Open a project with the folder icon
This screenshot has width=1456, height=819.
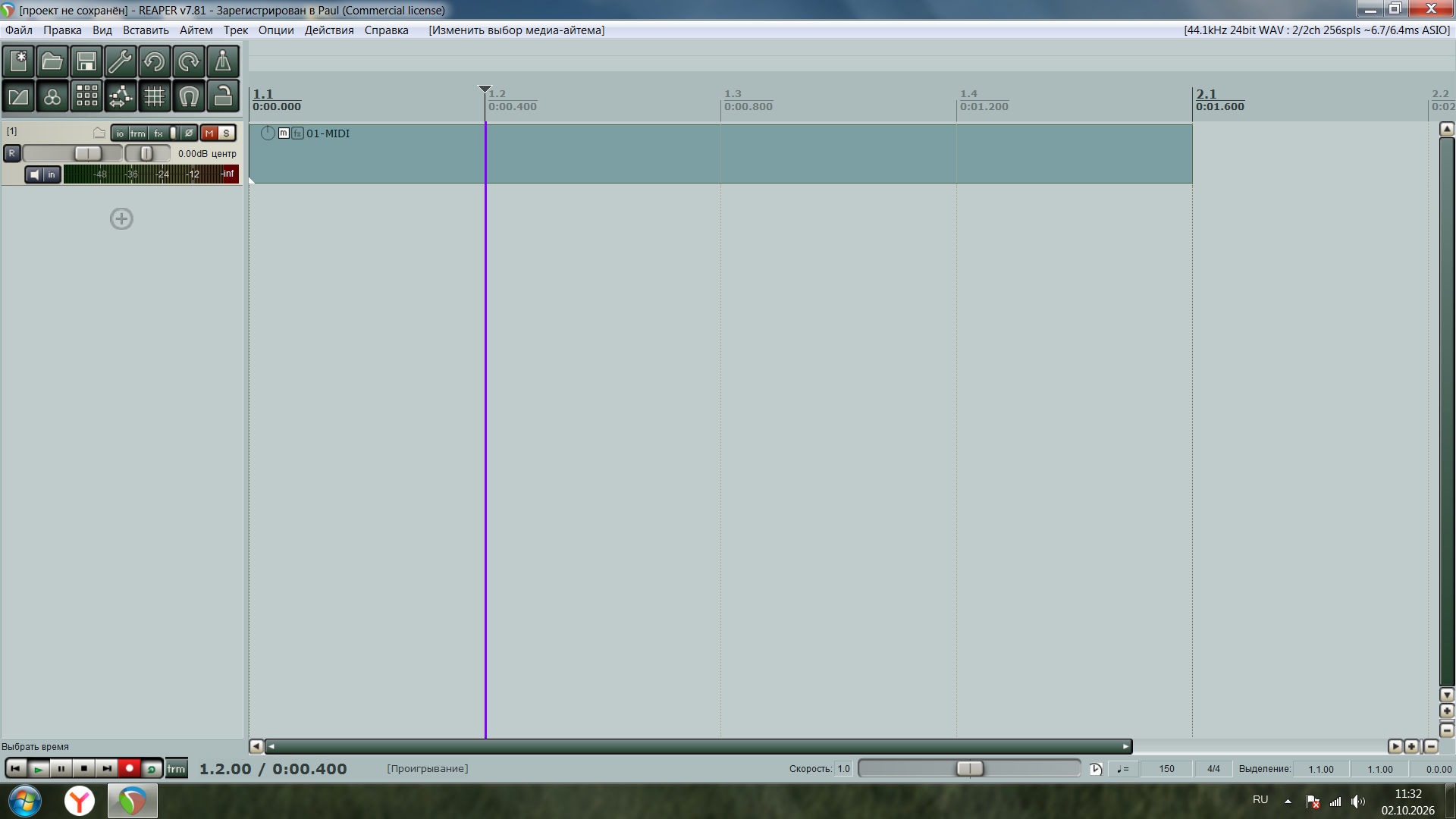[52, 61]
